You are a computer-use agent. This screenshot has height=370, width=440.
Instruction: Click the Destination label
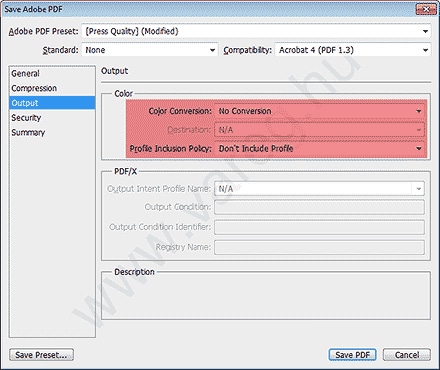[189, 130]
